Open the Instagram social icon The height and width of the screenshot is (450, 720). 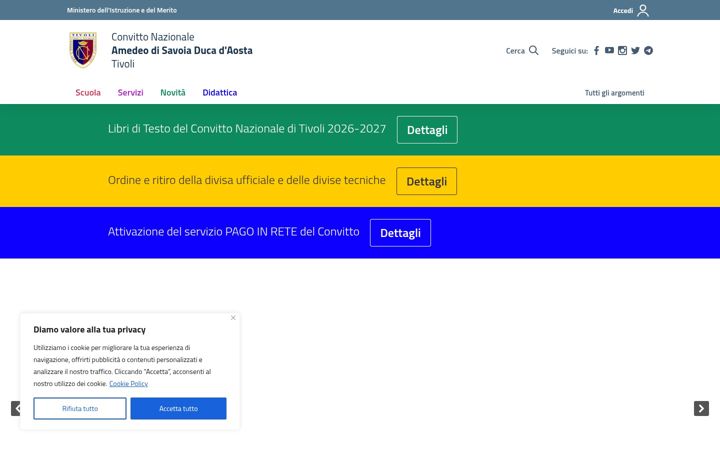[622, 51]
